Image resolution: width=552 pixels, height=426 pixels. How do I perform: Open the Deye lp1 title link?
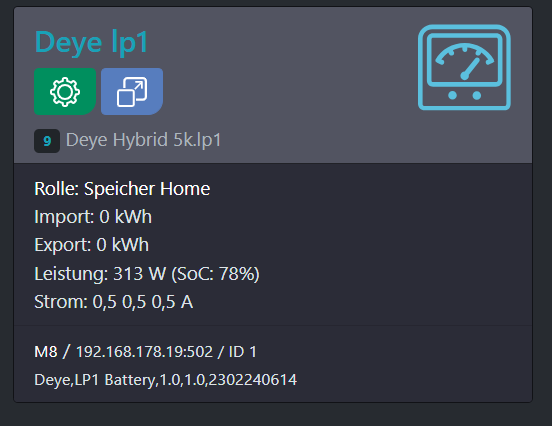click(91, 43)
